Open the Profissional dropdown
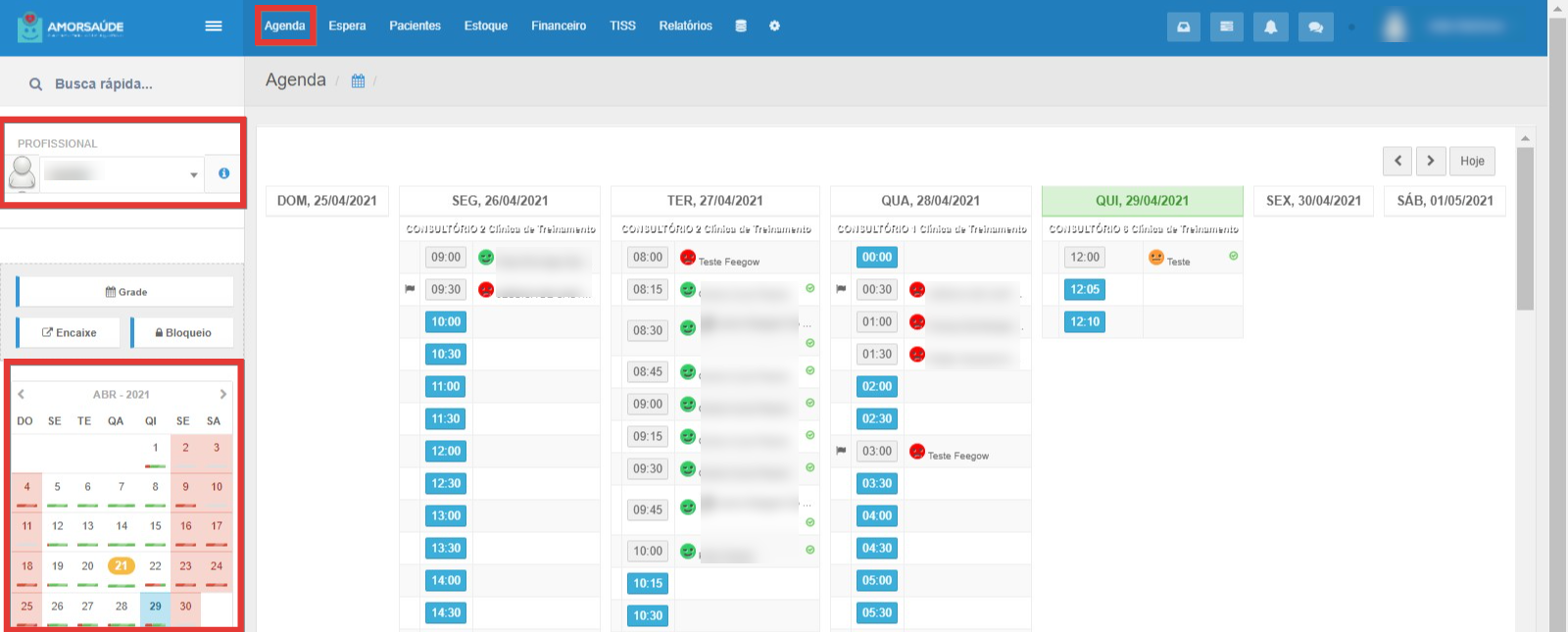Screen dimensions: 1568x632 [x=122, y=173]
